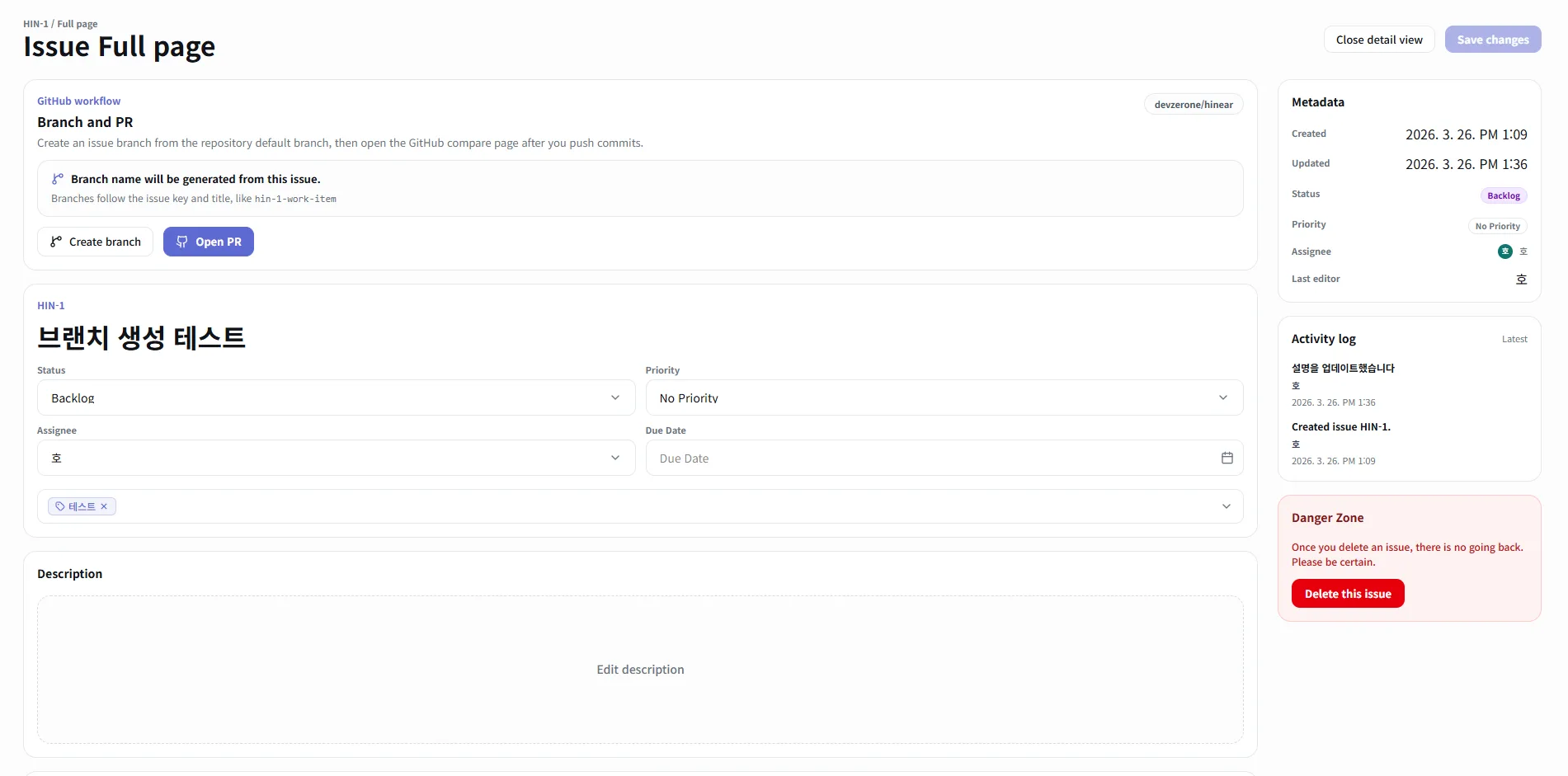The image size is (1568, 776).
Task: Click the Save changes button
Action: coord(1493,40)
